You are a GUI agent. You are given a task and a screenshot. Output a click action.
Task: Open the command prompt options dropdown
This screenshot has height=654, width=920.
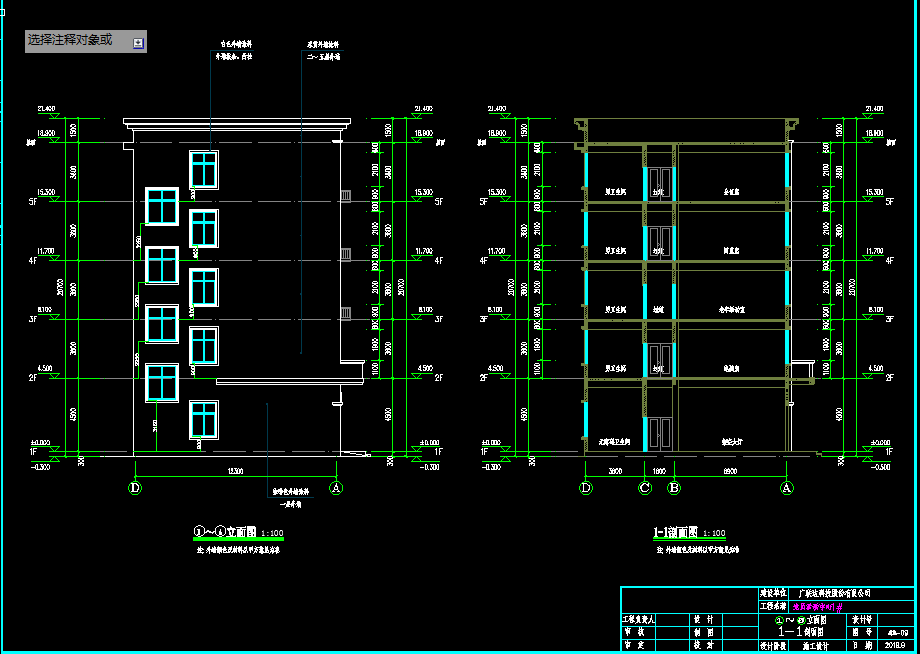click(138, 42)
